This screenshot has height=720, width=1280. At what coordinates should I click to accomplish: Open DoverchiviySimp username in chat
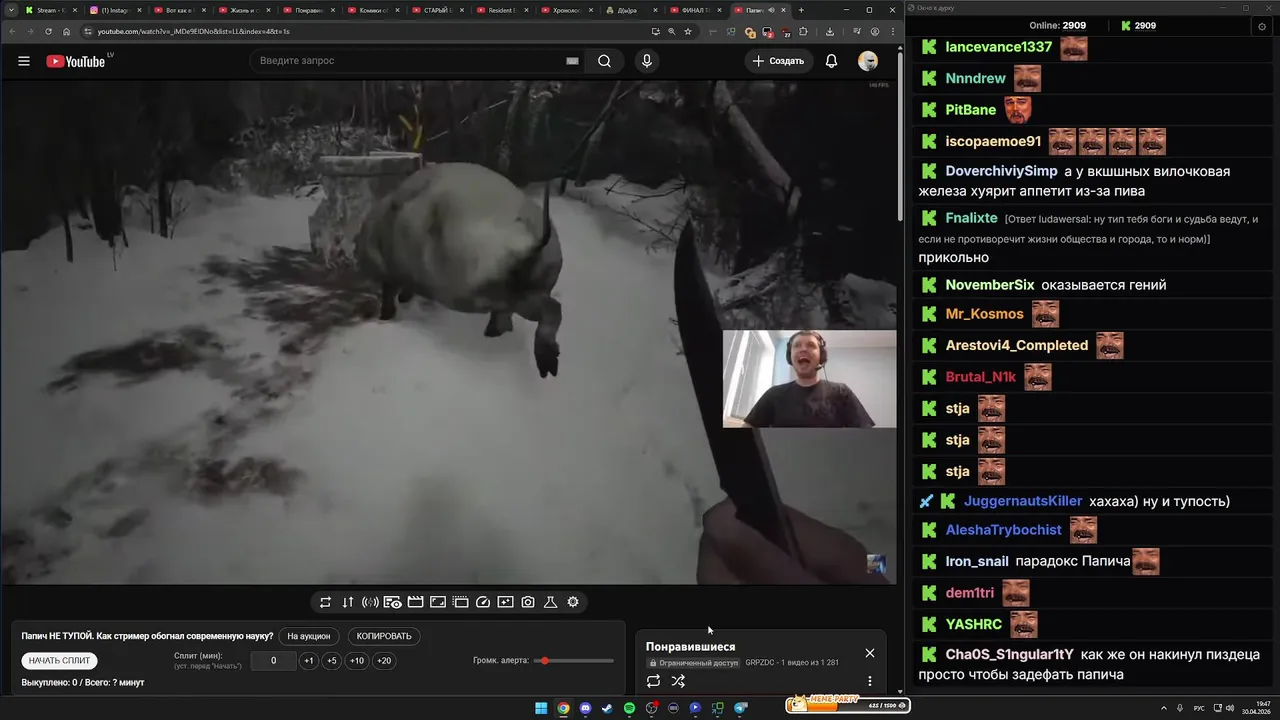pyautogui.click(x=1001, y=171)
